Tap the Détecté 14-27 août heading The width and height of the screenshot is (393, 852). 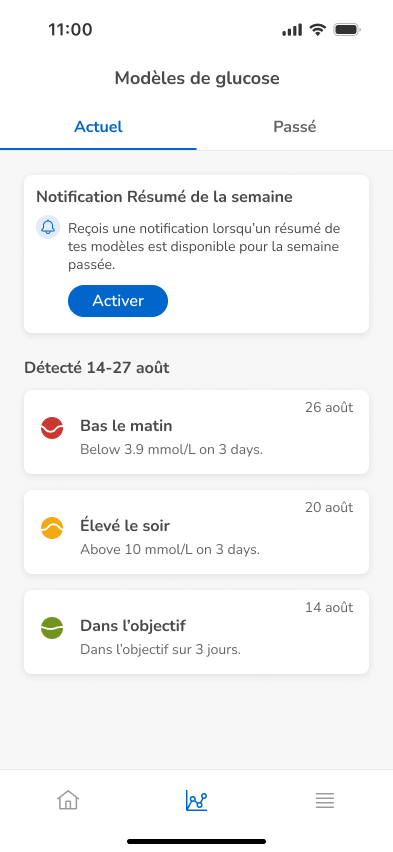(x=97, y=368)
